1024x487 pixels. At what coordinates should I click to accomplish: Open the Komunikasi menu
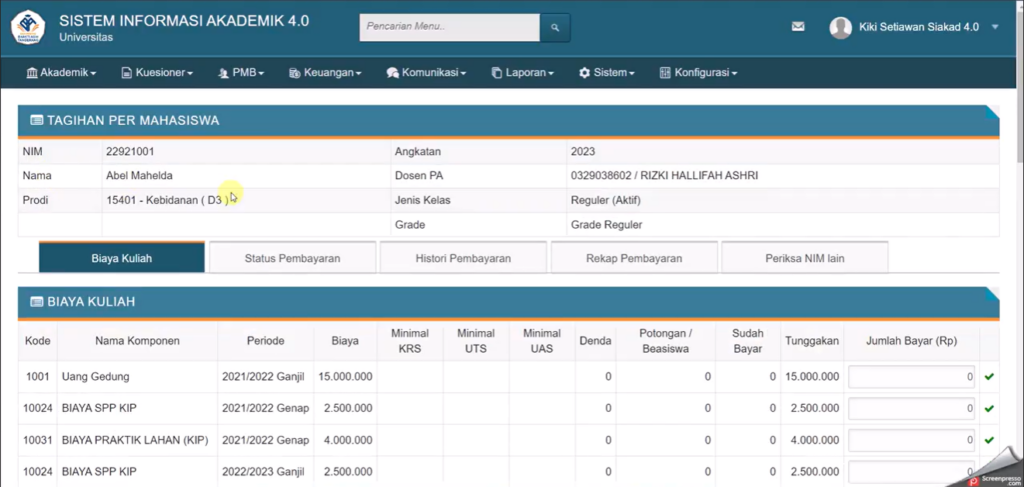428,73
